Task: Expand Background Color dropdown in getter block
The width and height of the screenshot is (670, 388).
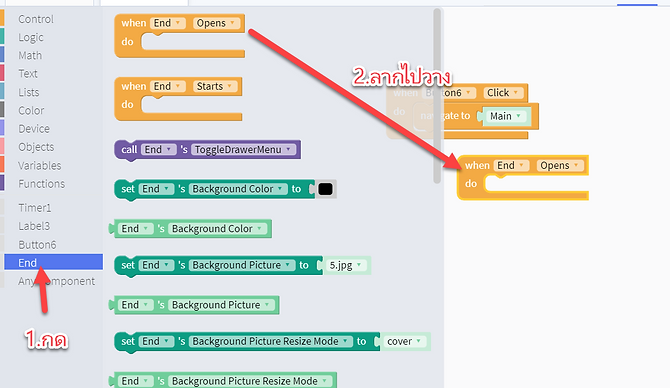Action: pos(217,229)
